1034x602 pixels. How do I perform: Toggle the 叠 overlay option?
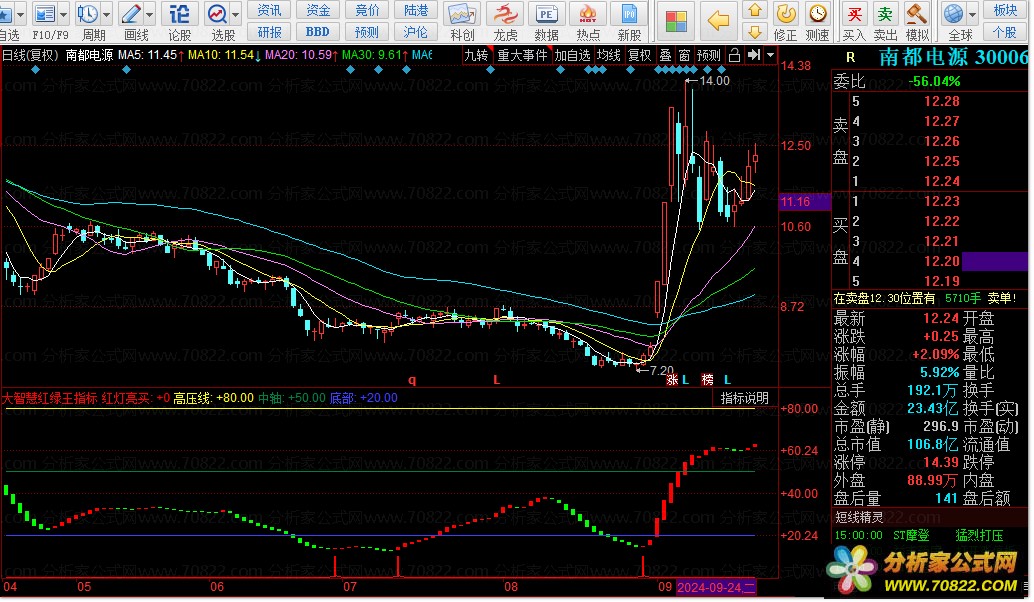pyautogui.click(x=666, y=55)
